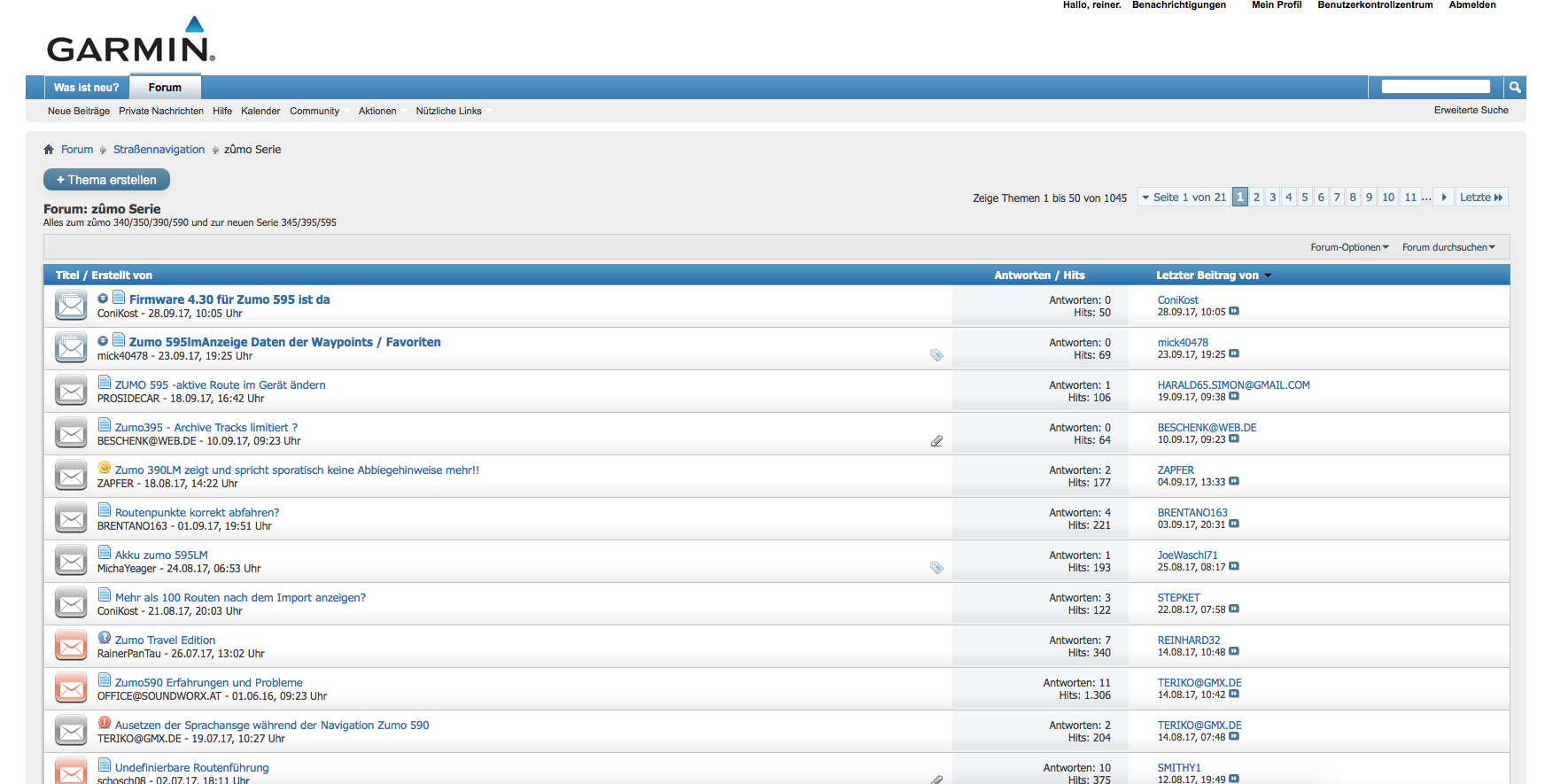The height and width of the screenshot is (784, 1545).
Task: Go to last post arrow beside mick40478 23.09.17
Action: point(1234,353)
